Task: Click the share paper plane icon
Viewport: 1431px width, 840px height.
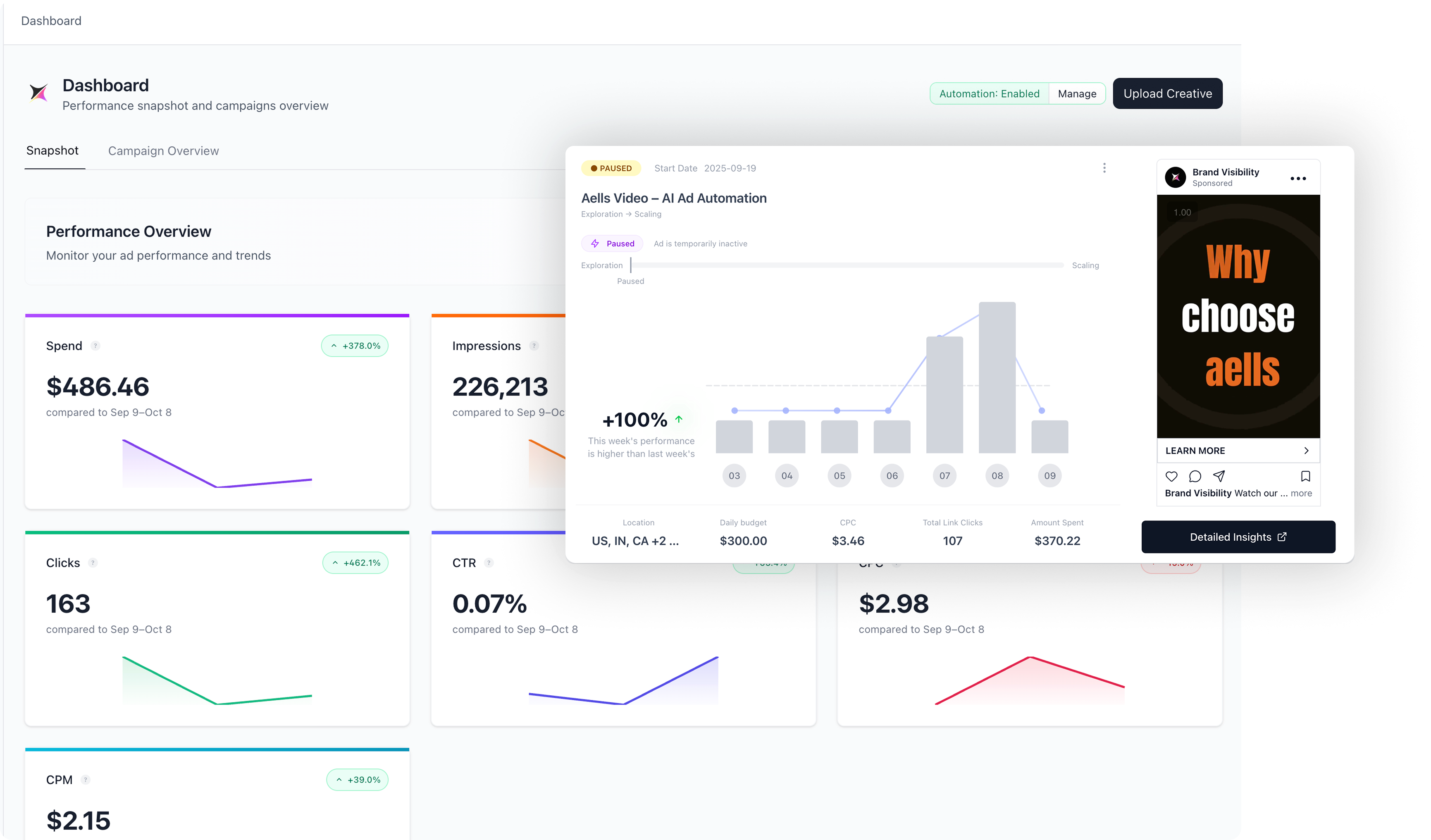Action: coord(1219,476)
